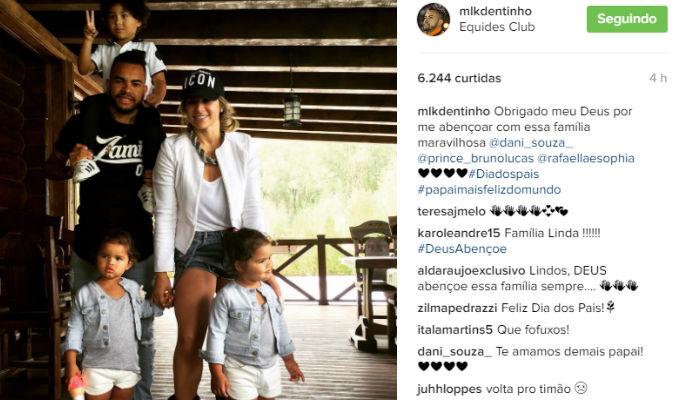The height and width of the screenshot is (400, 673).
Task: Open commenter zilmapedrazzi's profile
Action: click(458, 308)
